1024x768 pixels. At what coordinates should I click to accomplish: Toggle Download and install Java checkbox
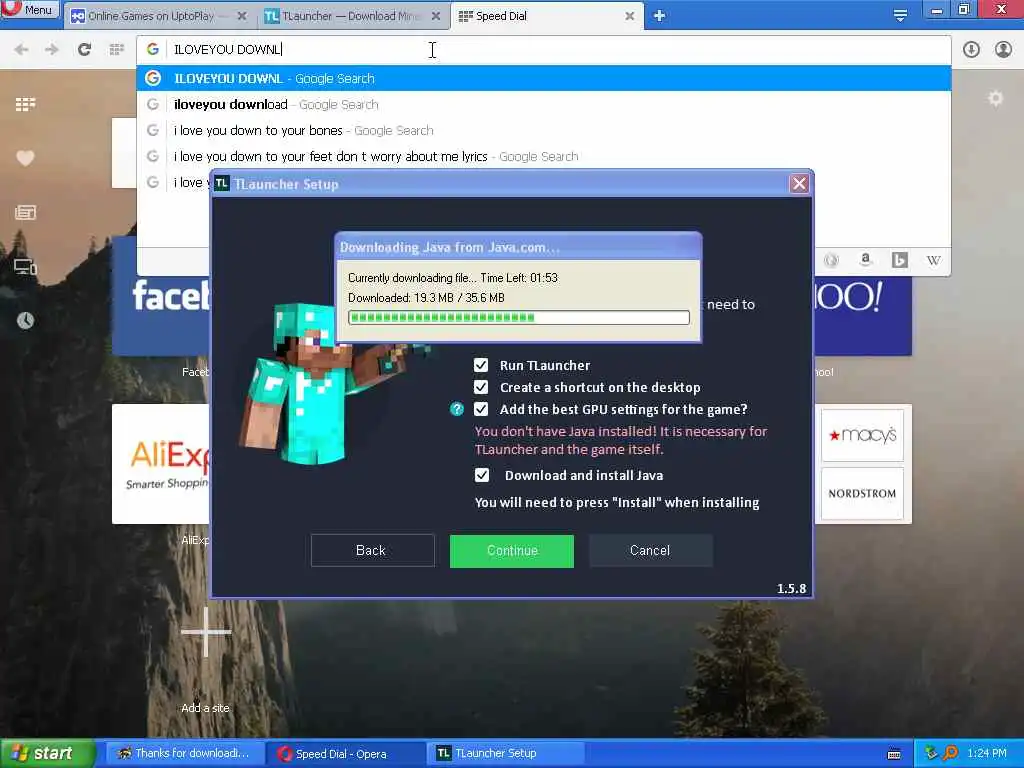pos(482,475)
